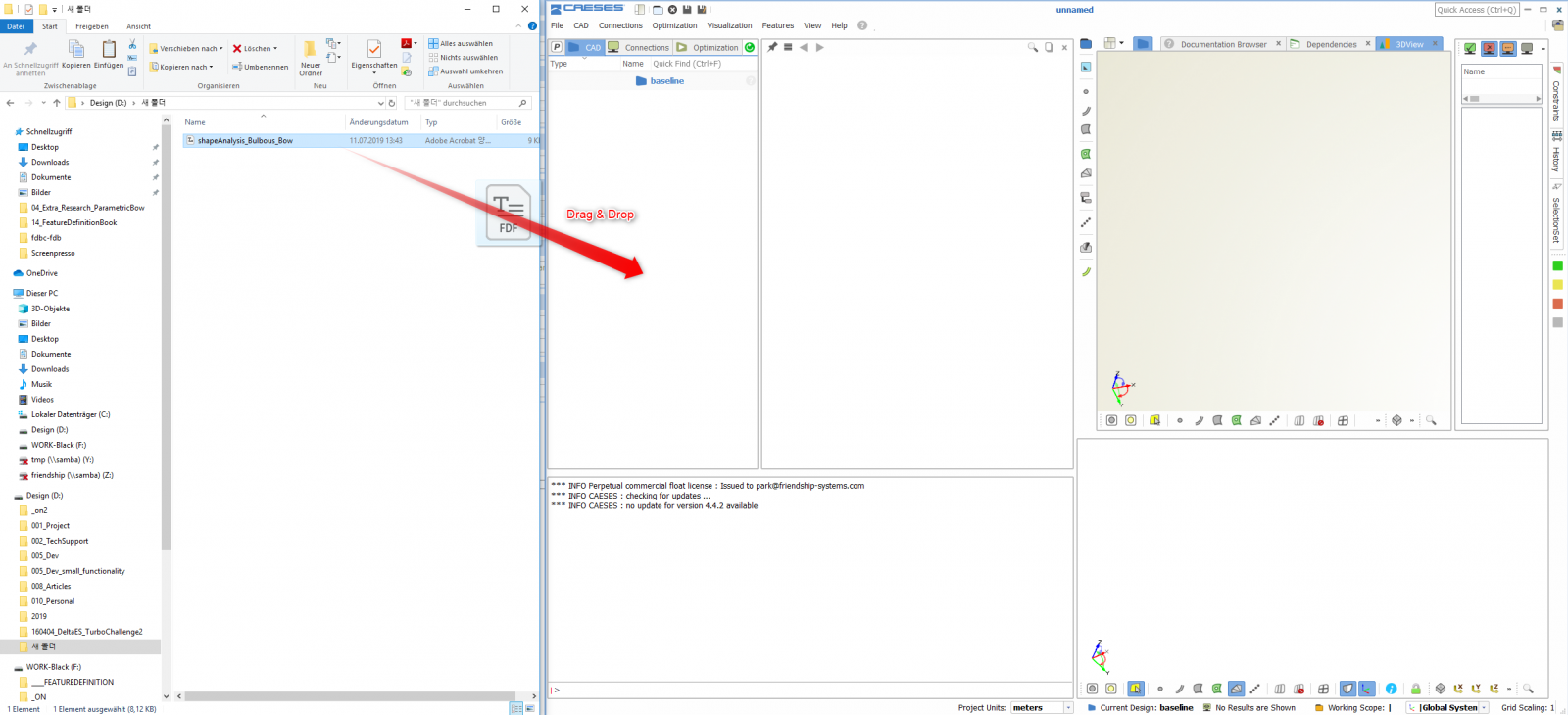Image resolution: width=1568 pixels, height=715 pixels.
Task: Expand the Eigenschaften dropdown in Explorer
Action: [x=374, y=73]
